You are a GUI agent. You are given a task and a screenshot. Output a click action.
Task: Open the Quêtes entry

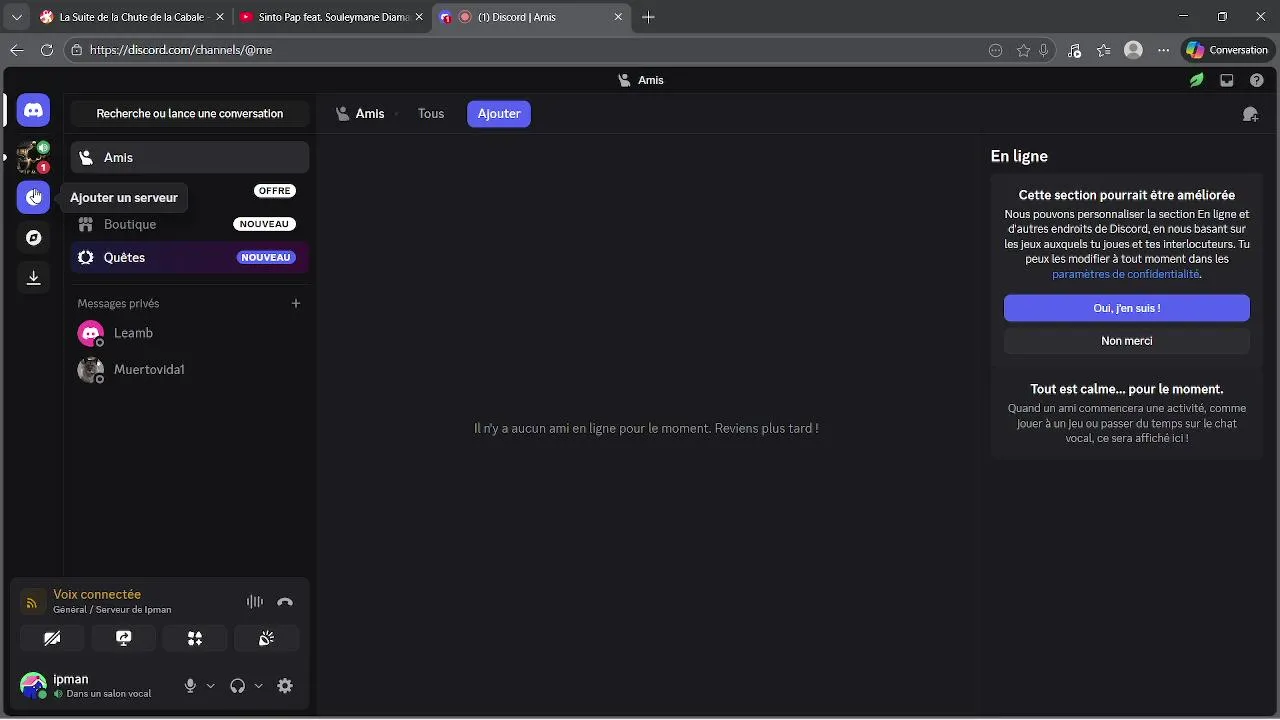pyautogui.click(x=190, y=257)
